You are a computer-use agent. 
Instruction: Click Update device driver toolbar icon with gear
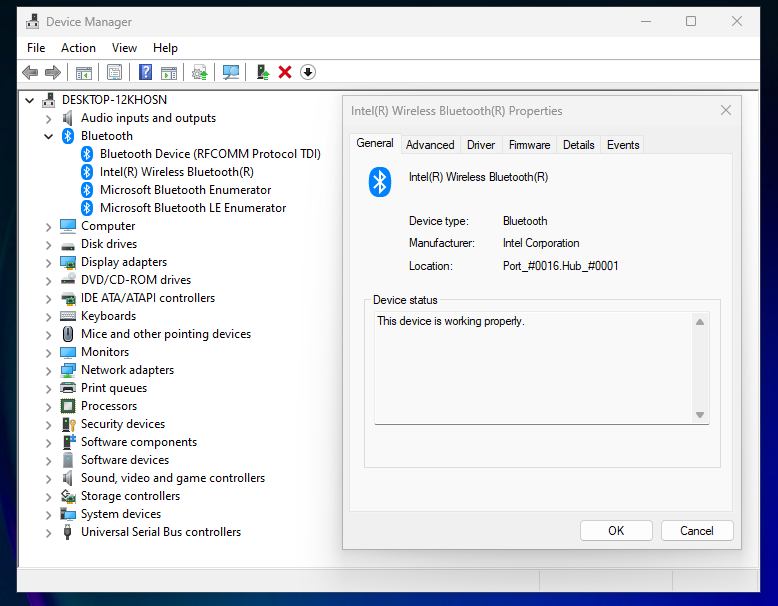pos(199,72)
